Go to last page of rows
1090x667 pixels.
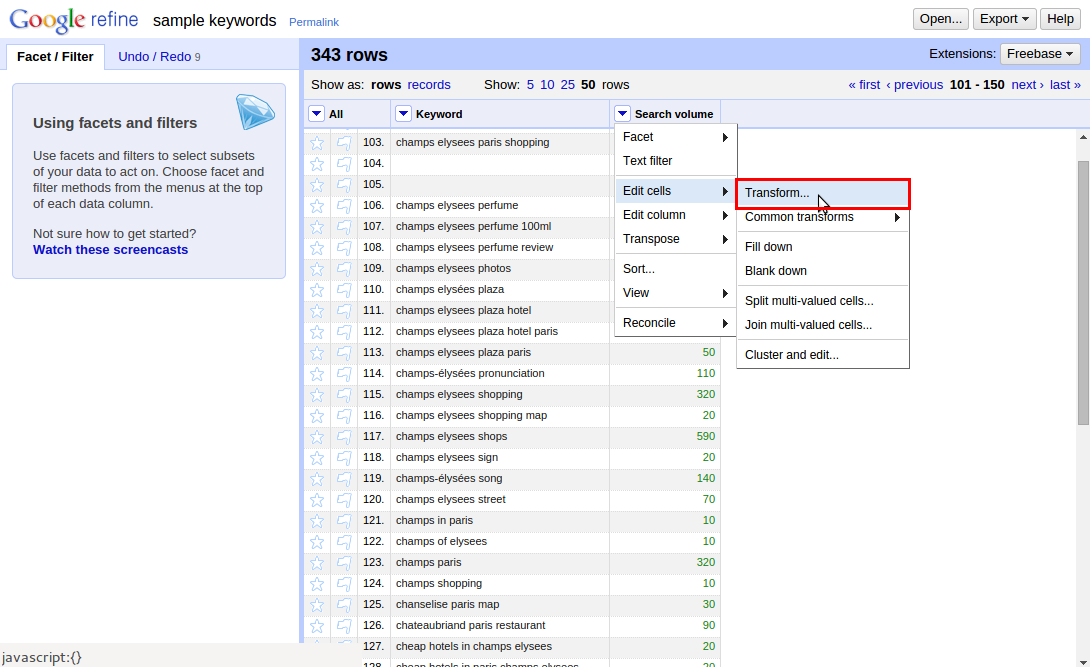pyautogui.click(x=1065, y=85)
